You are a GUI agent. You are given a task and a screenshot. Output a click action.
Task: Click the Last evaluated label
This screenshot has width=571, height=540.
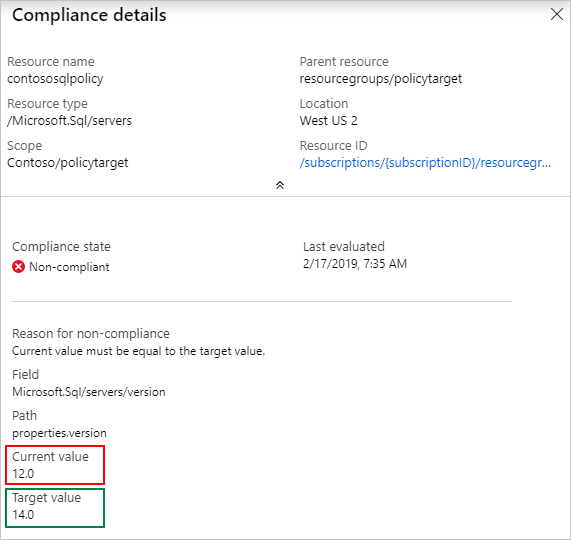pyautogui.click(x=344, y=247)
